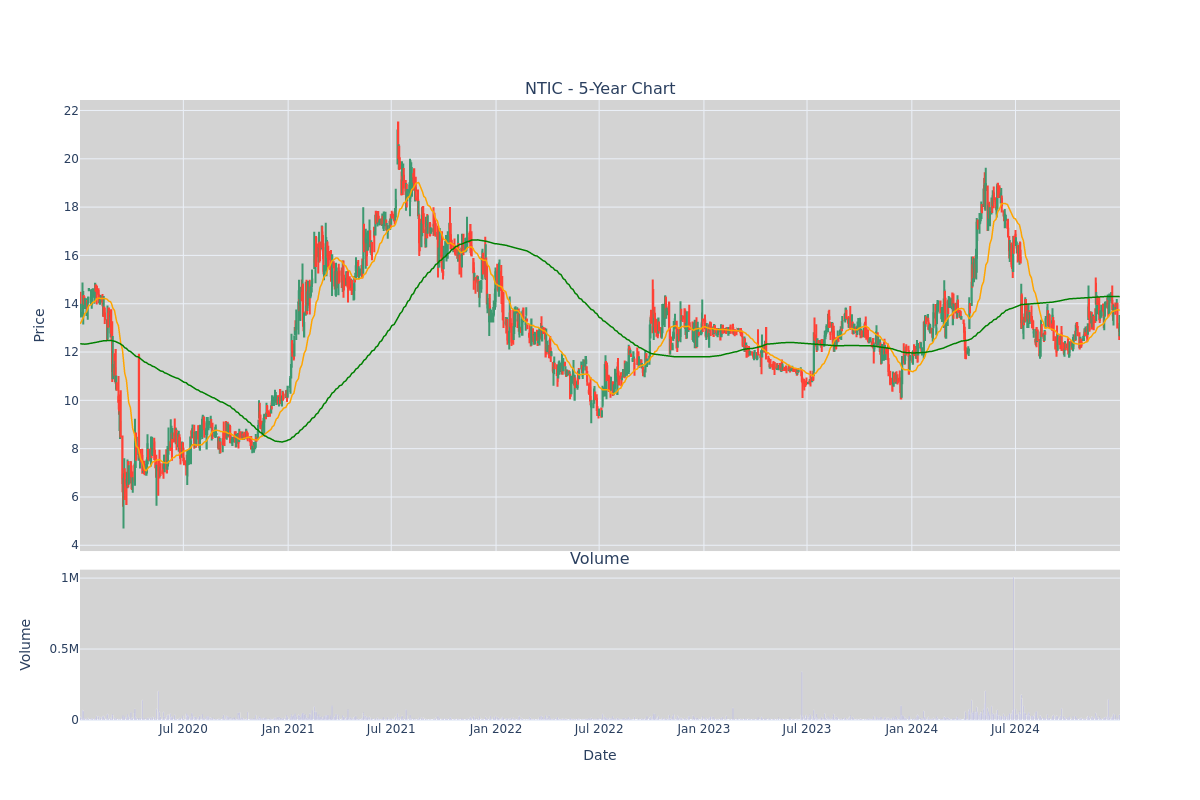Click the July 2024 tallest volume spike
Viewport: 1200px width, 800px height.
pyautogui.click(x=1014, y=648)
